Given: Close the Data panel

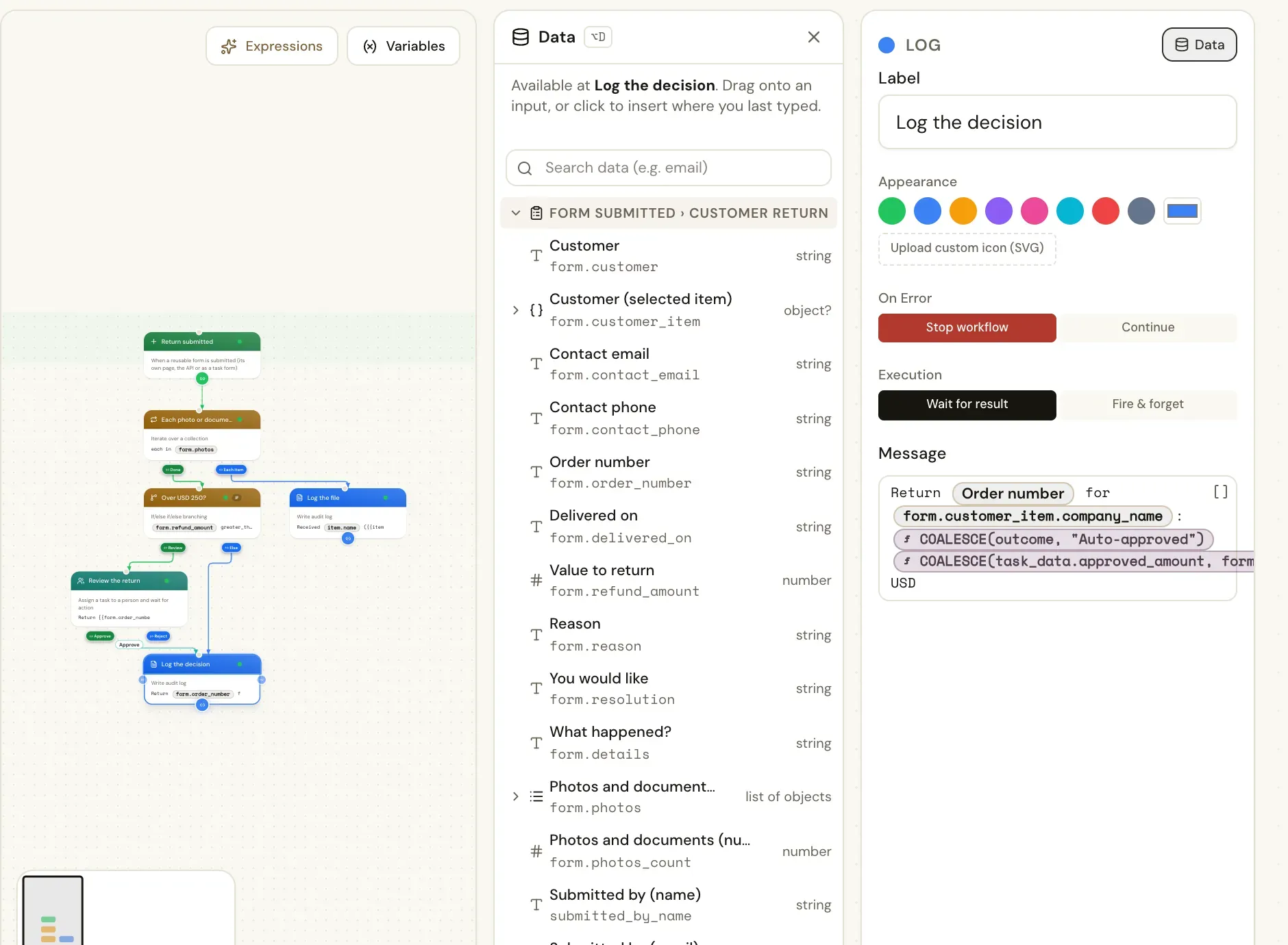Looking at the screenshot, I should 814,37.
